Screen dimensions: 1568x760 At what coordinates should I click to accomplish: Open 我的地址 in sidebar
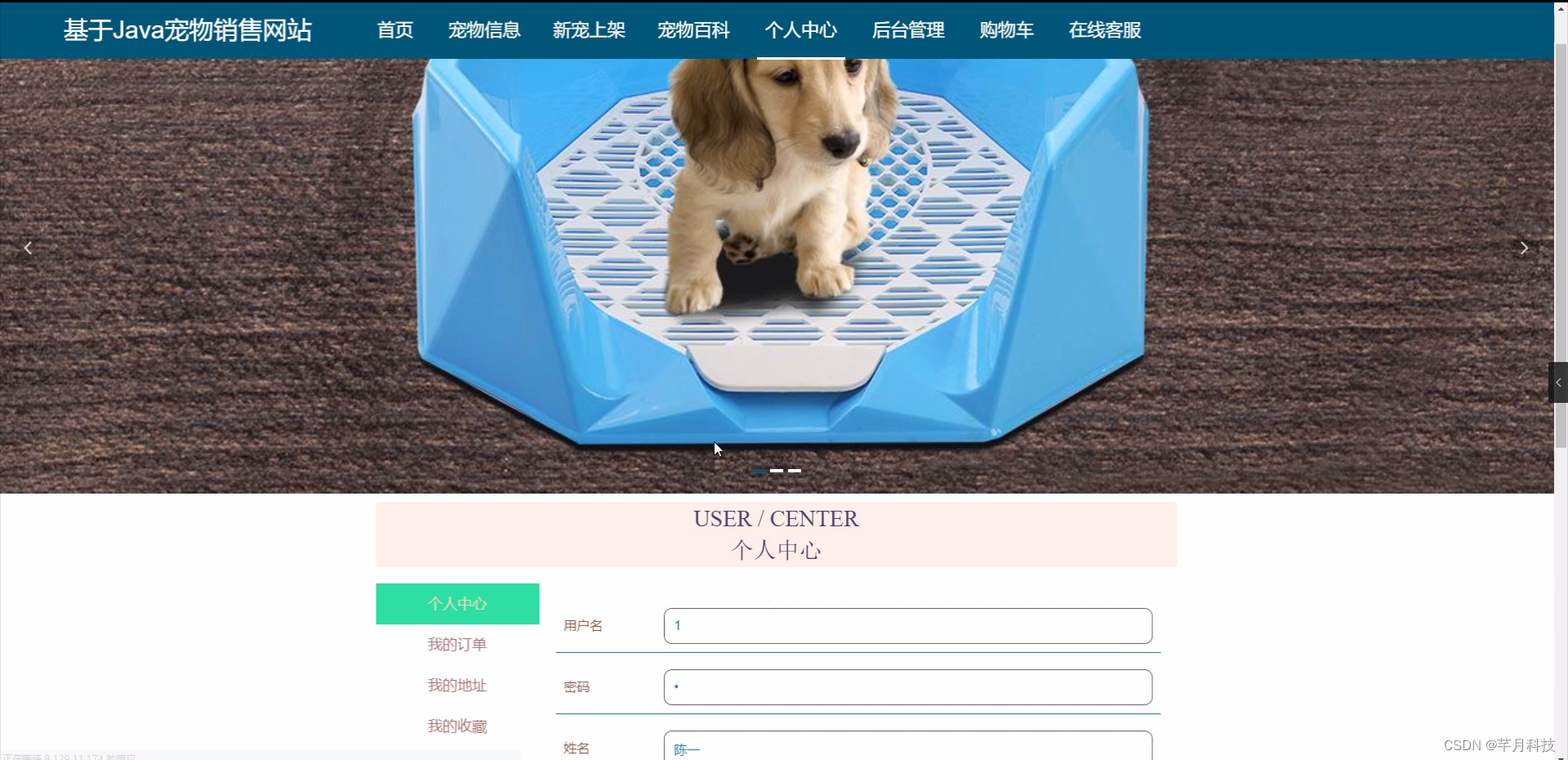[x=457, y=686]
